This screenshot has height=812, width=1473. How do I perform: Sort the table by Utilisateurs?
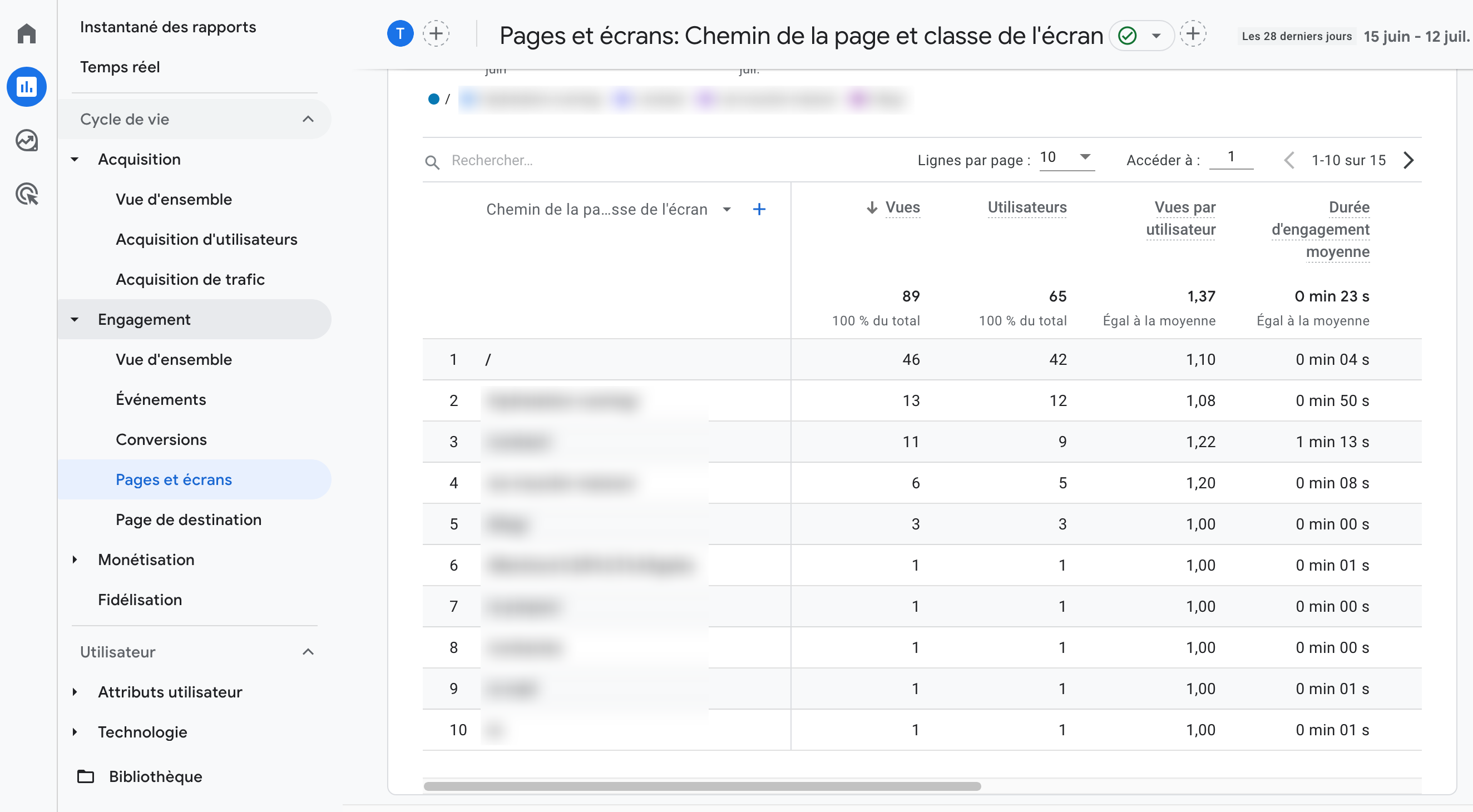(x=1026, y=207)
